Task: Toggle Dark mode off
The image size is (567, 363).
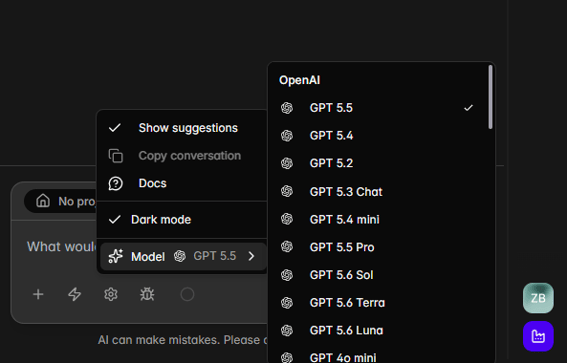Action: point(183,219)
